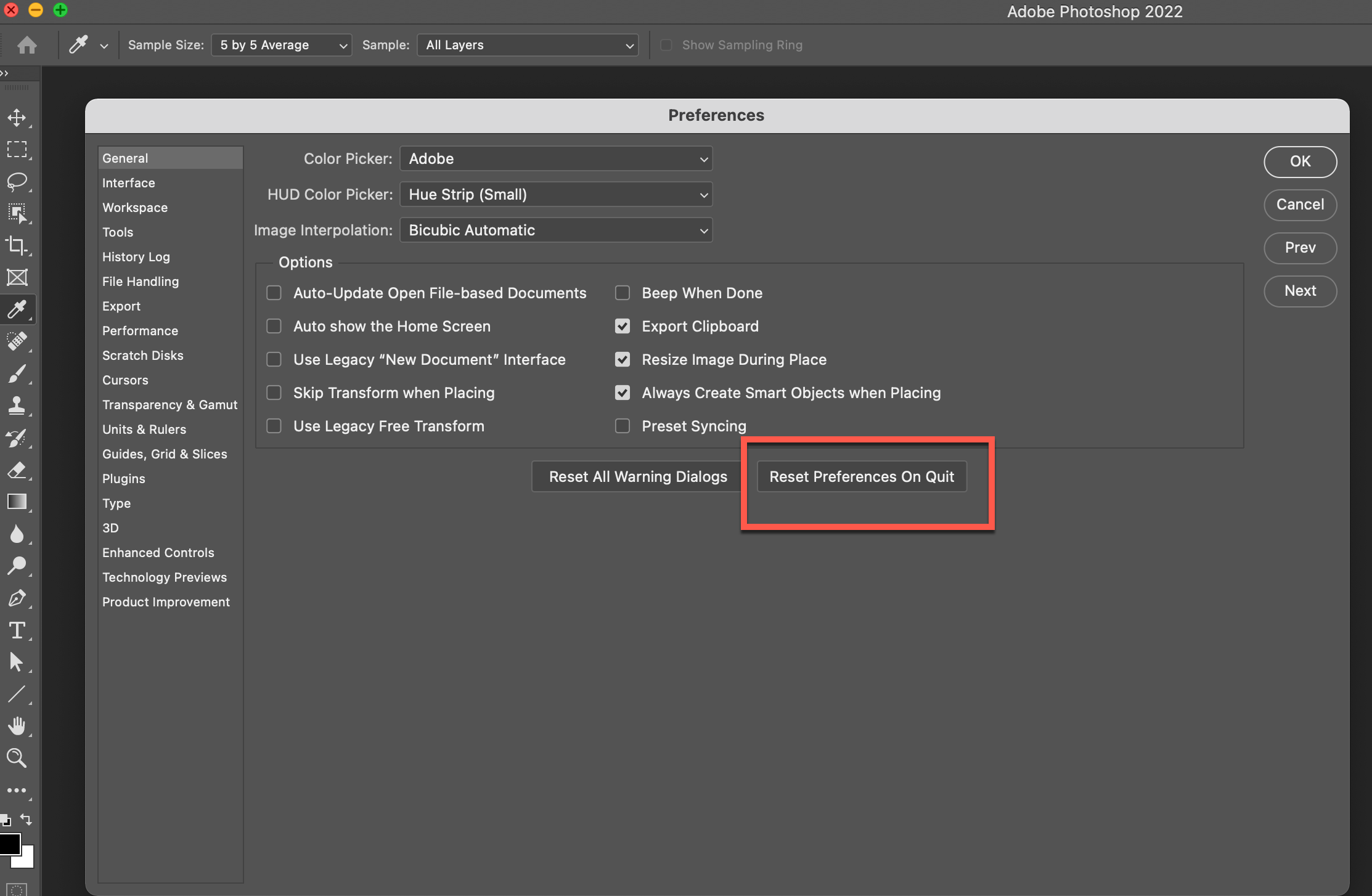Select the Pen tool
1372x896 pixels.
(x=17, y=598)
